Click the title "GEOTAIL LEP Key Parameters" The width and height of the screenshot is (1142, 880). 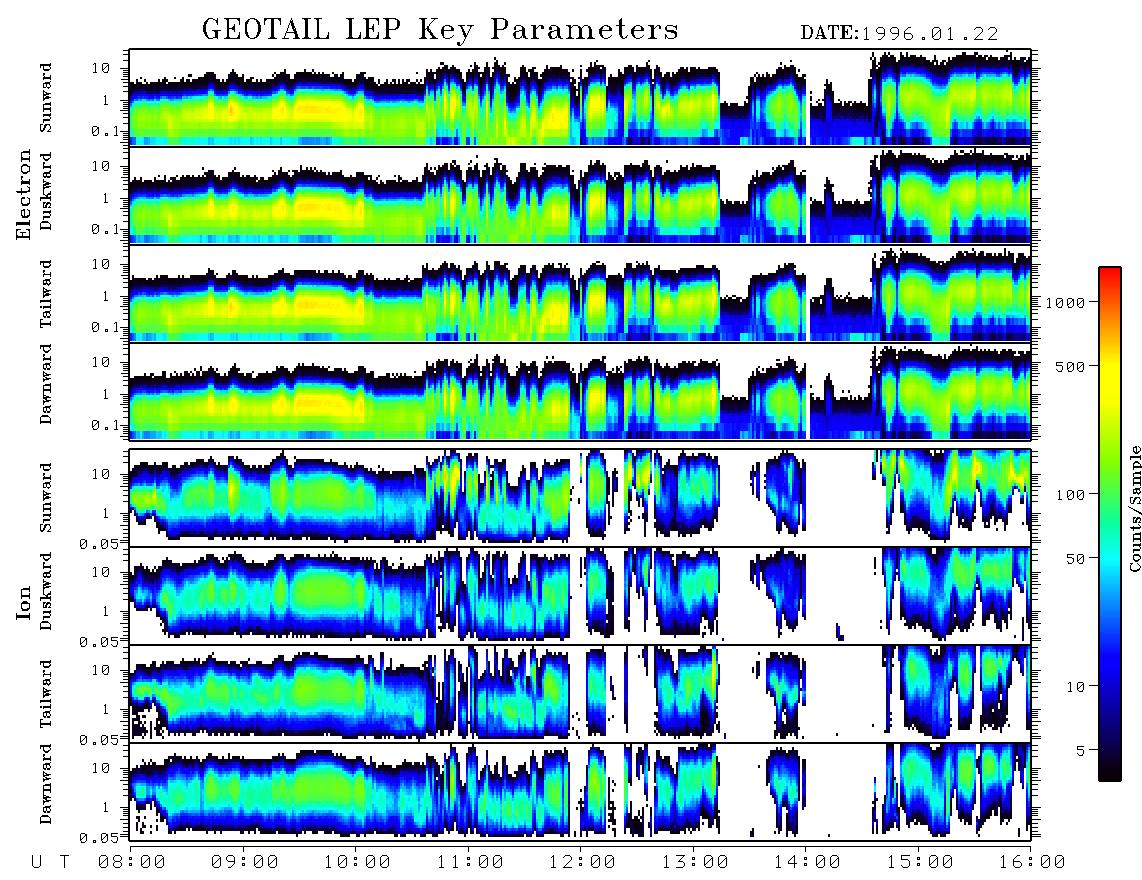coord(440,30)
